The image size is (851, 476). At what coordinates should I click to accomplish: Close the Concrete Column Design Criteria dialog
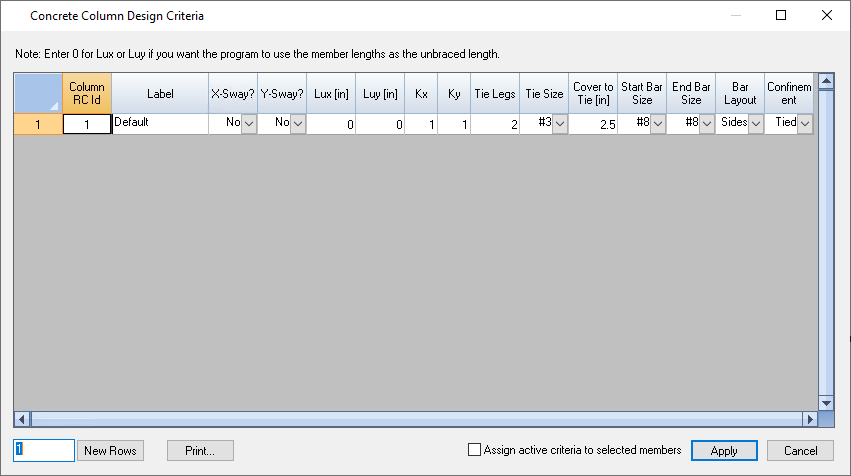pos(827,15)
